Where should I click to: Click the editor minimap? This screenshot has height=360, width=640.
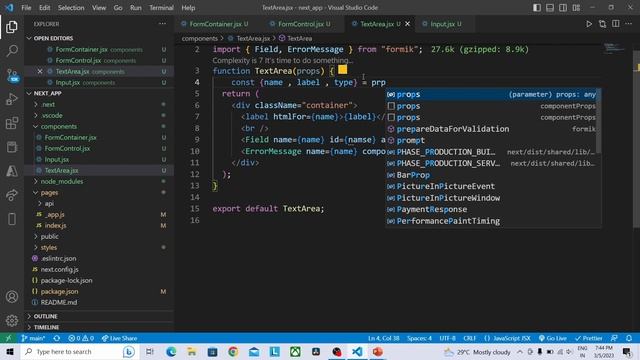(614, 48)
